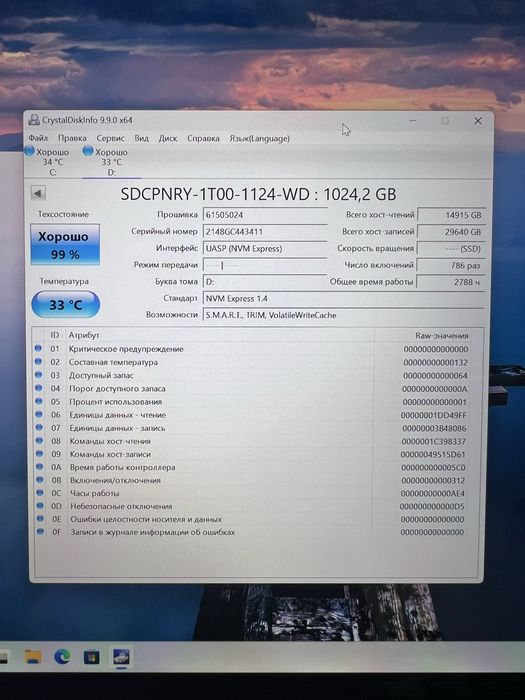Click raw value 00000000000132

tap(435, 362)
